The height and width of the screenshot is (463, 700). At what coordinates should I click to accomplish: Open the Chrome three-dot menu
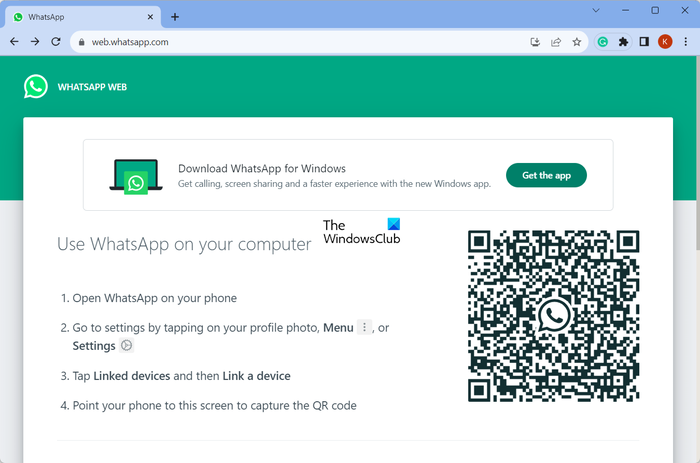(x=686, y=42)
